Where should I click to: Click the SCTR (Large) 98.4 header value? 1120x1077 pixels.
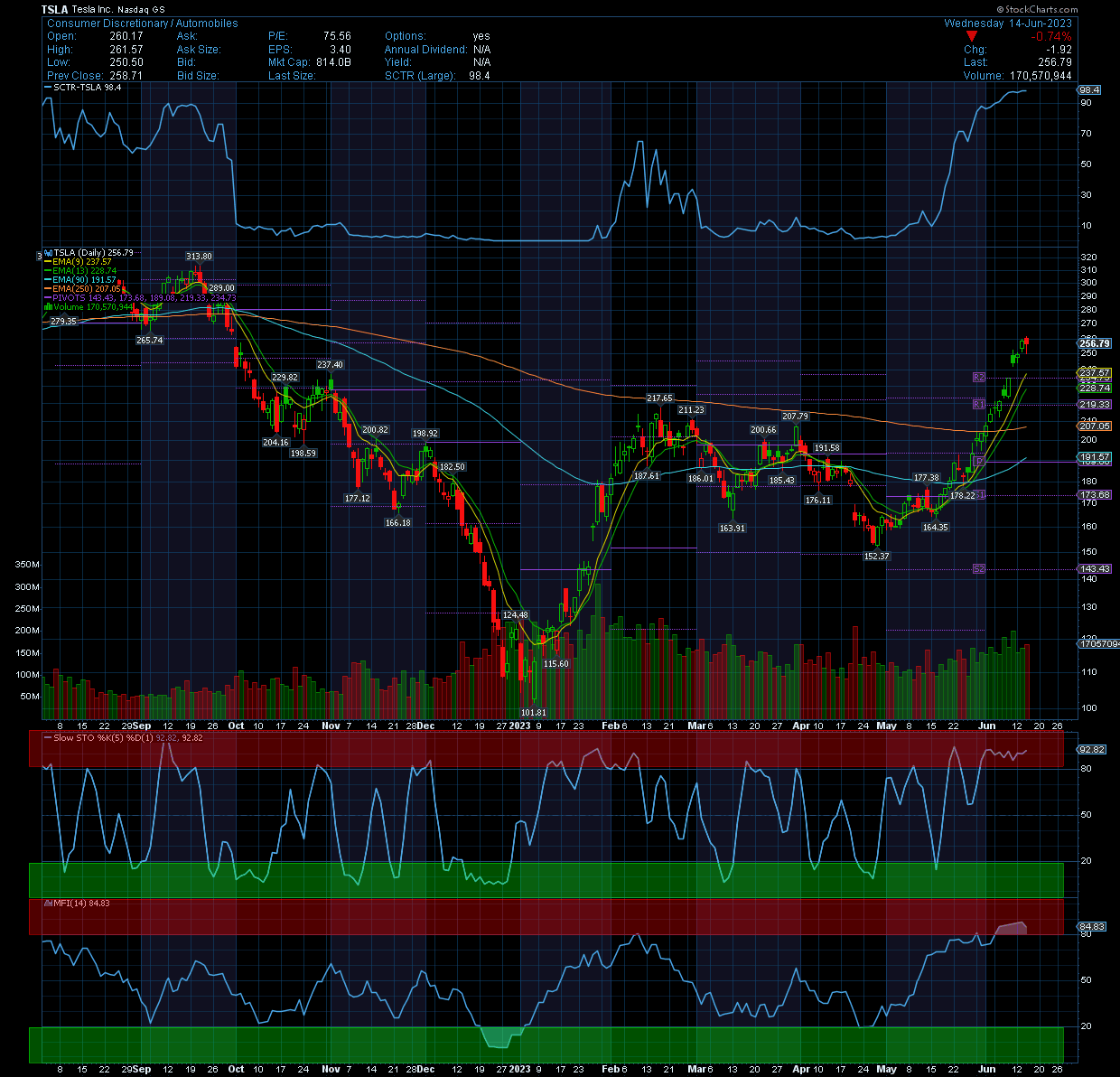tap(479, 76)
